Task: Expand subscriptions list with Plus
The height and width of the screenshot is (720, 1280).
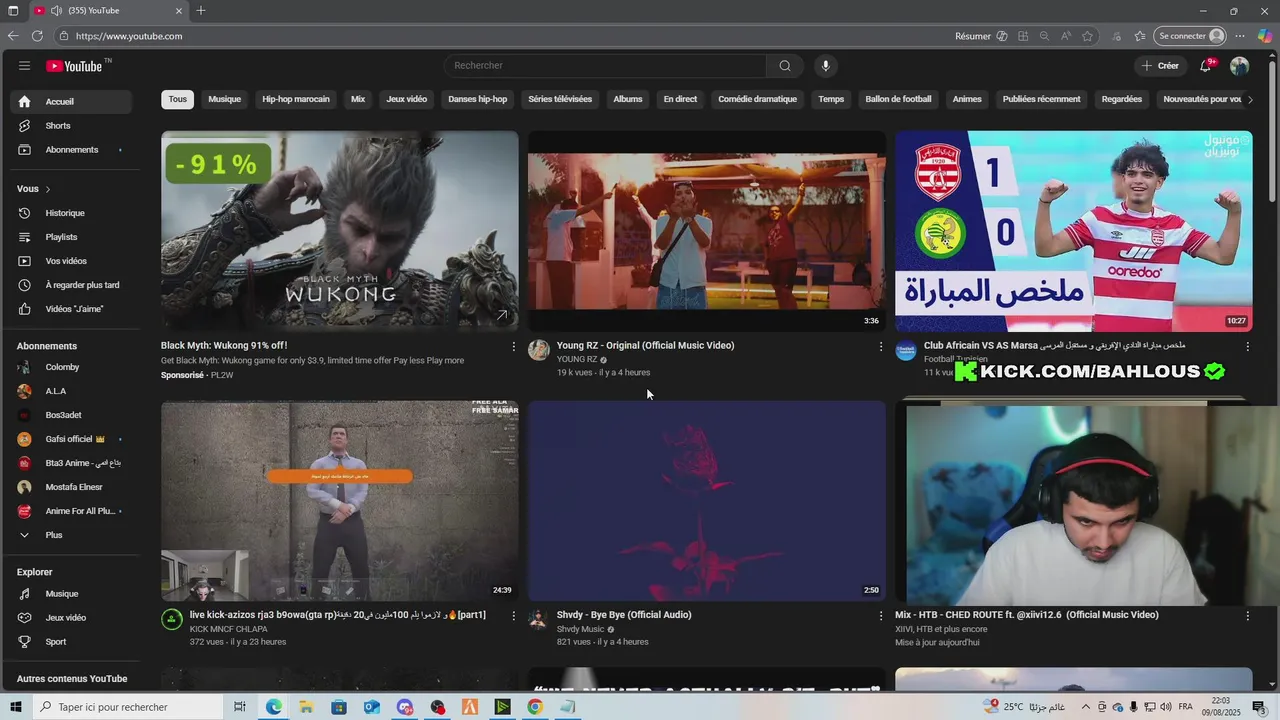Action: [71, 535]
